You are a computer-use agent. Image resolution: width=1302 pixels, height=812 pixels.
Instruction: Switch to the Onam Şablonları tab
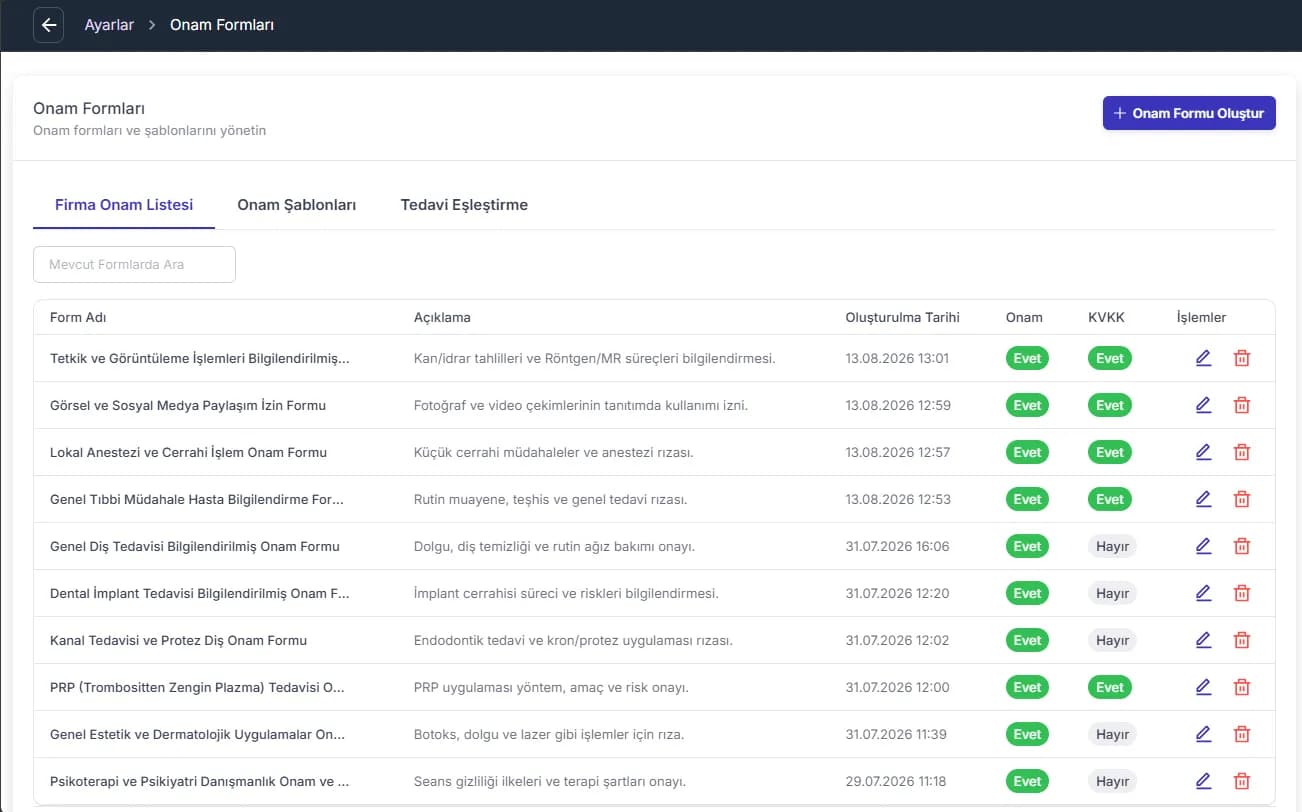pos(297,205)
